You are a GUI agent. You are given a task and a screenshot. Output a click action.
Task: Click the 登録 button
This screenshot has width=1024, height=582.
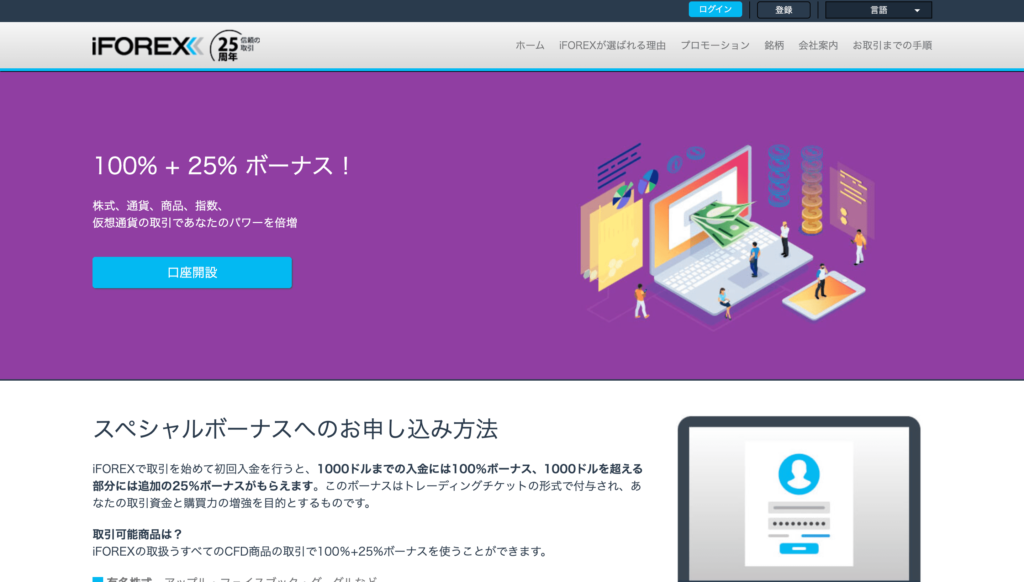tap(784, 10)
